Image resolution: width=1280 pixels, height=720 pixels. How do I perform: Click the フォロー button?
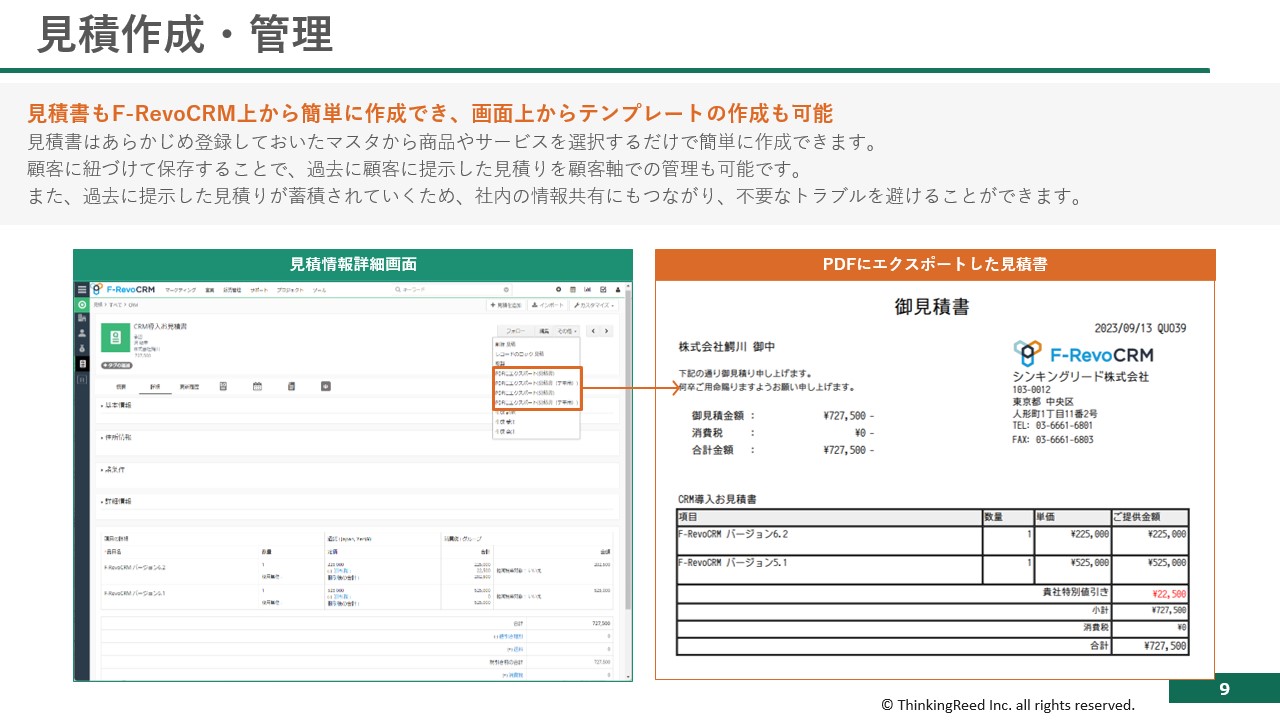click(515, 331)
